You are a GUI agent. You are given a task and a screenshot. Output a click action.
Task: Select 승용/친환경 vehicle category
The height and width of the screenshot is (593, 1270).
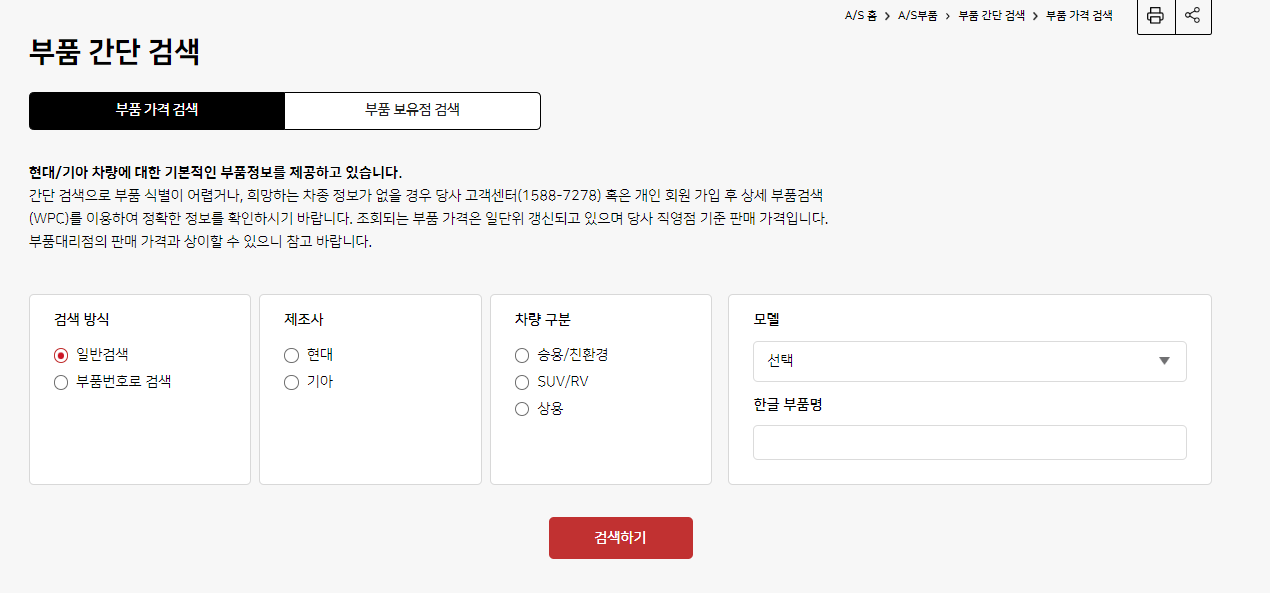pos(521,355)
